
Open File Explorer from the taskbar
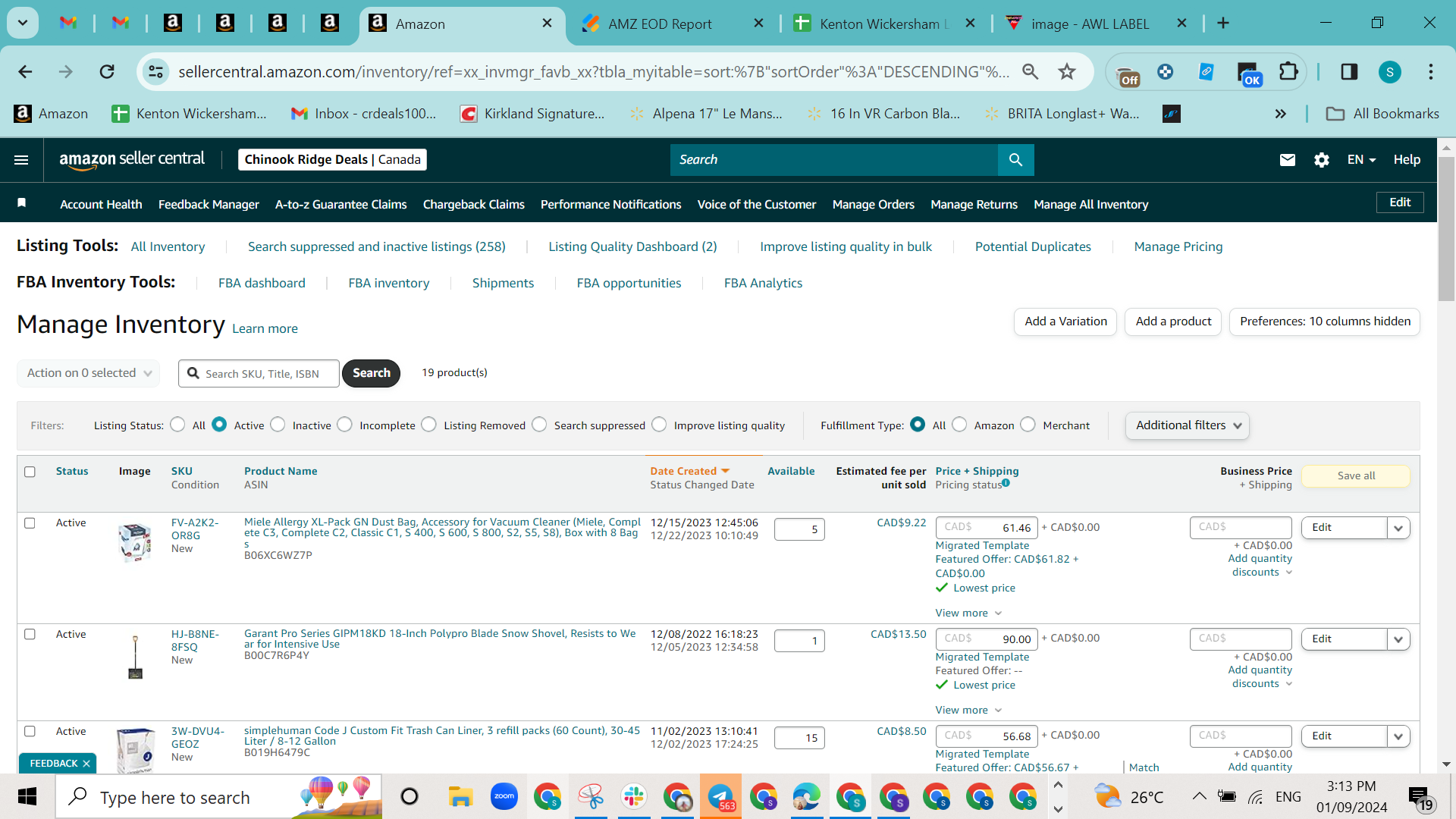coord(460,797)
